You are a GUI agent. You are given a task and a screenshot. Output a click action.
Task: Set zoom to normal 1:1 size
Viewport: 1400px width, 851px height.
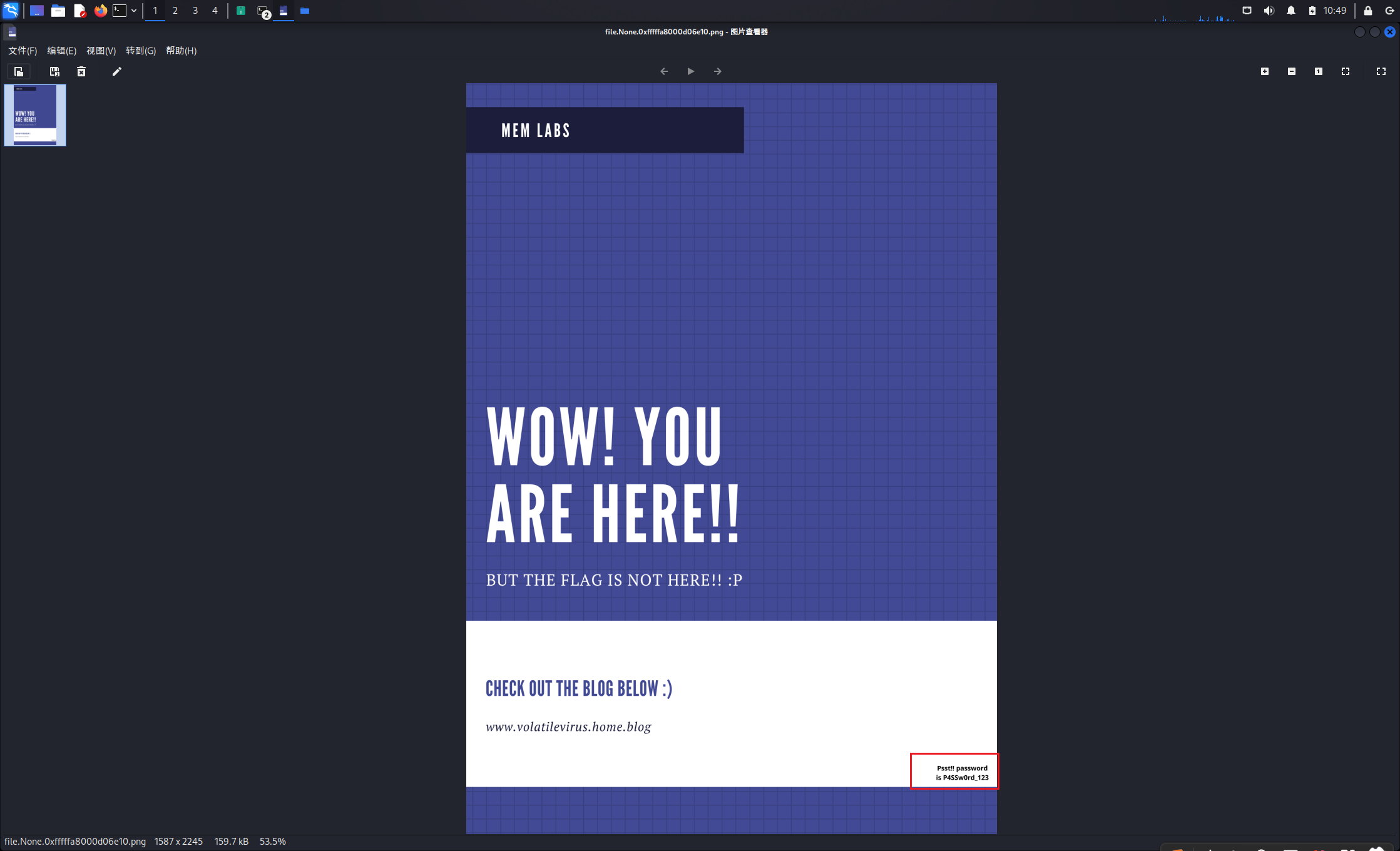(1319, 71)
